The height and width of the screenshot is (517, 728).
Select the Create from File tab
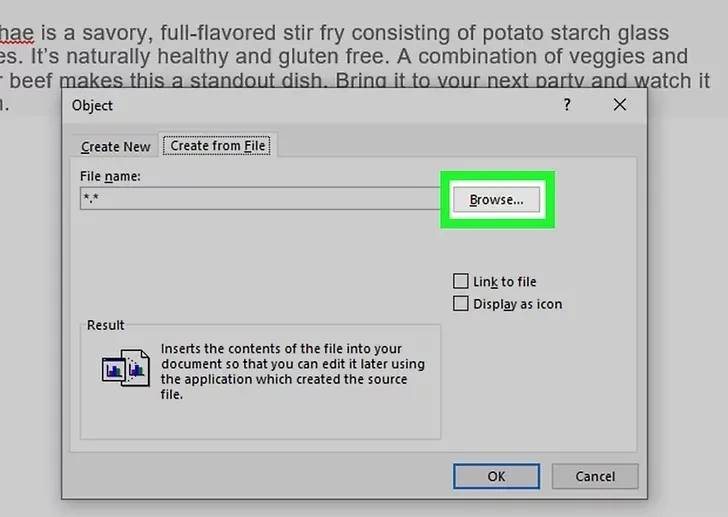coord(218,146)
